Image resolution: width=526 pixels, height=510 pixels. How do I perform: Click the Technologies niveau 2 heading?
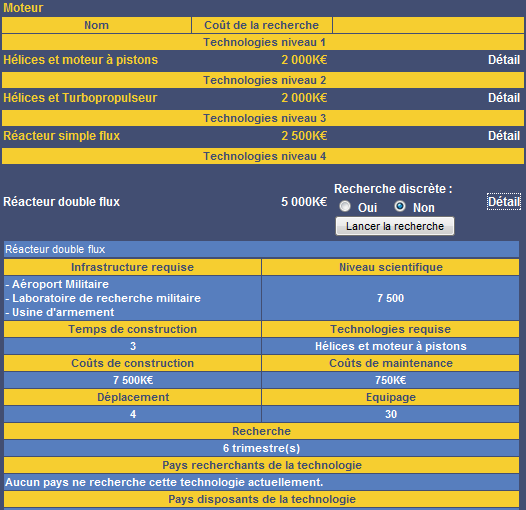point(263,80)
